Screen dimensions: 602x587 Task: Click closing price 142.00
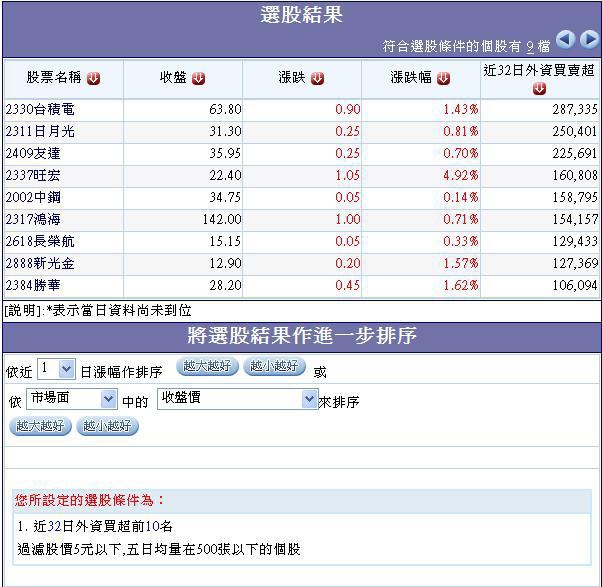(x=222, y=219)
